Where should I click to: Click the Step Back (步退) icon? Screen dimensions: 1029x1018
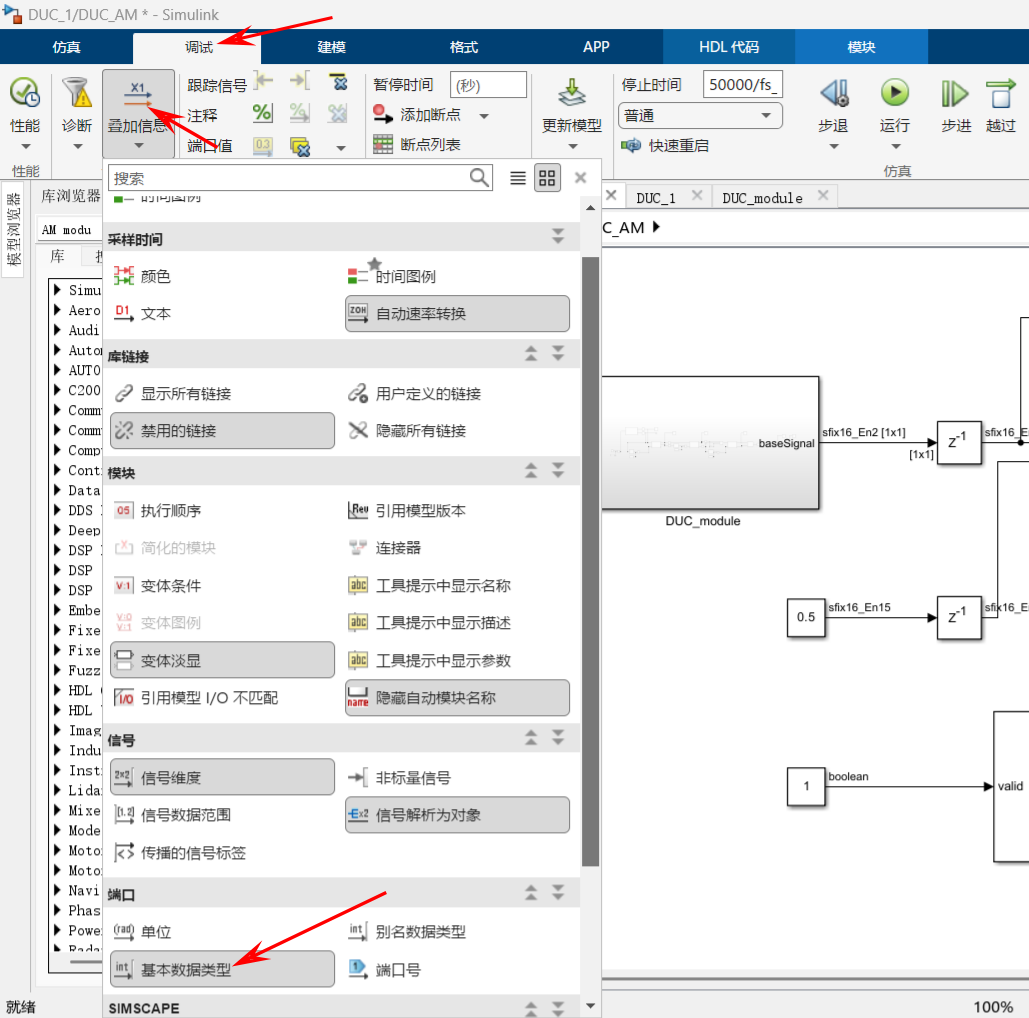pos(833,94)
